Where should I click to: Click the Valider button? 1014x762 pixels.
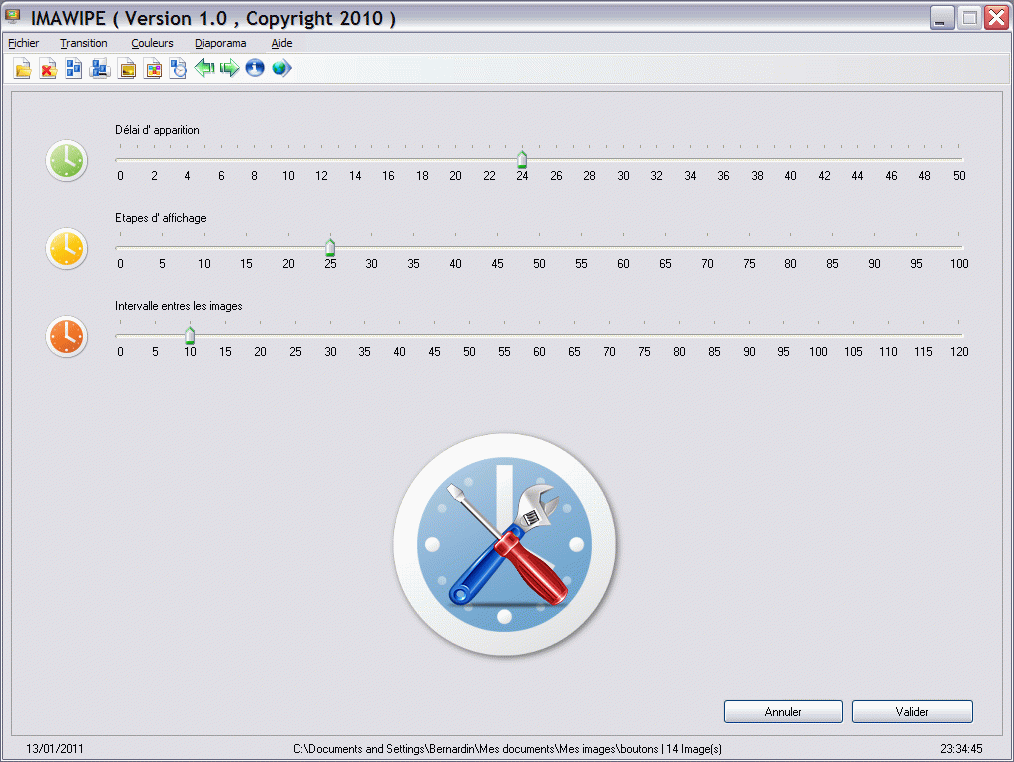coord(912,712)
